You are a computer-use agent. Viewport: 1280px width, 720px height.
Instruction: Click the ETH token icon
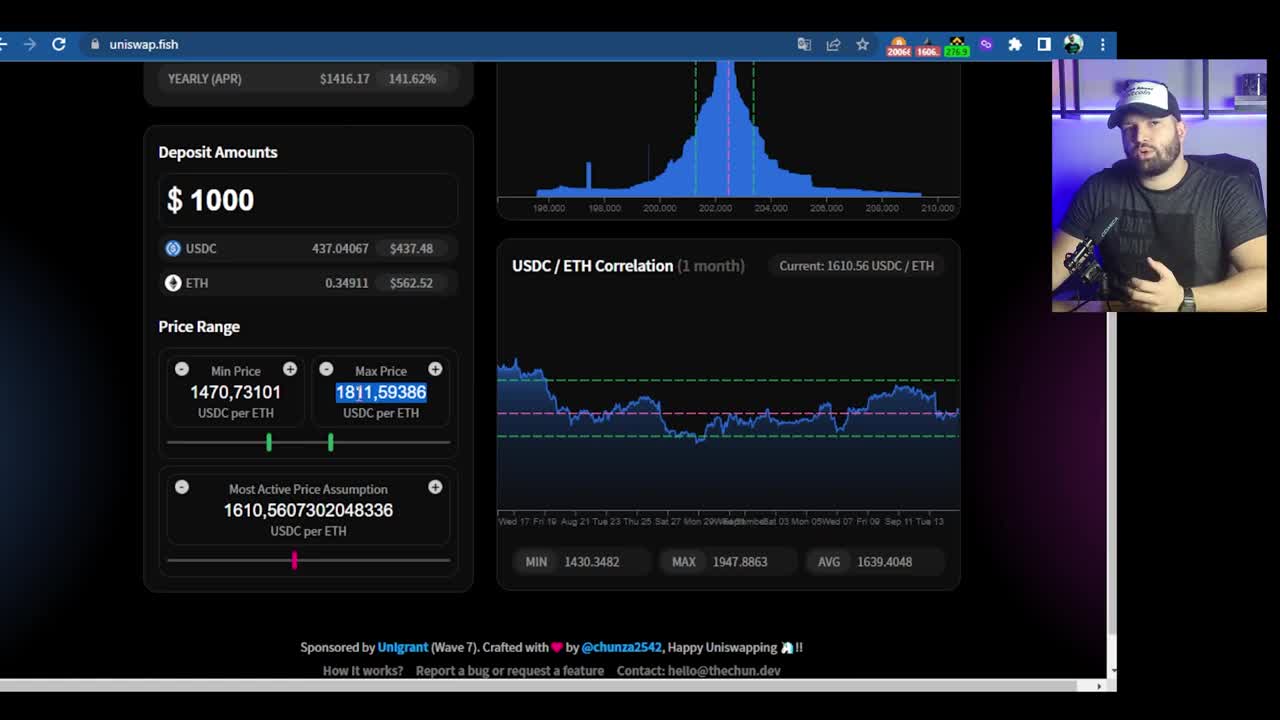(173, 283)
